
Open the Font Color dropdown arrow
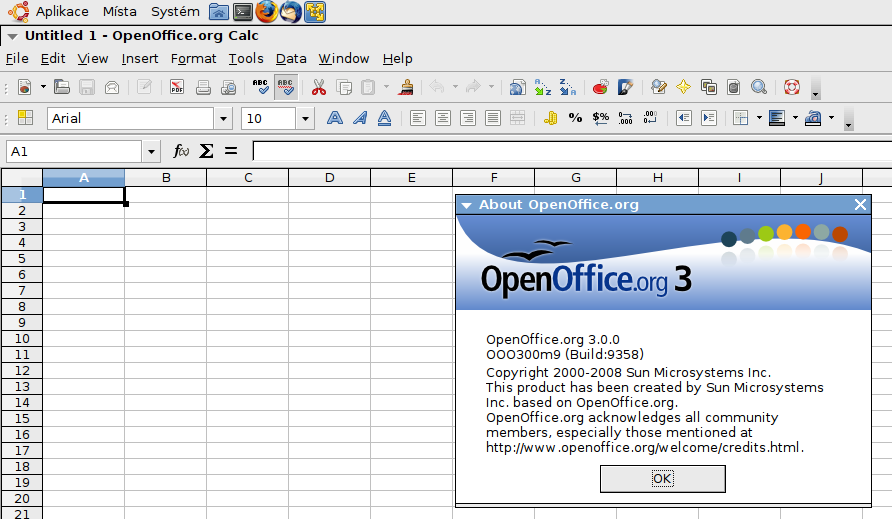[x=832, y=118]
